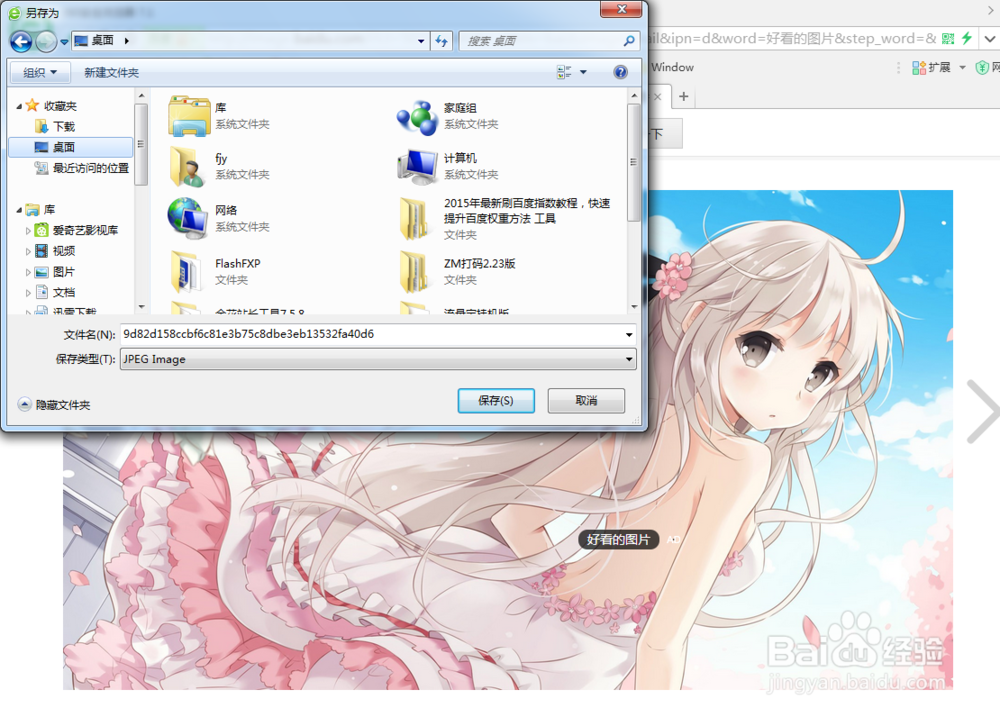Close the current browser tab
Image resolution: width=1000 pixels, height=717 pixels.
[658, 97]
